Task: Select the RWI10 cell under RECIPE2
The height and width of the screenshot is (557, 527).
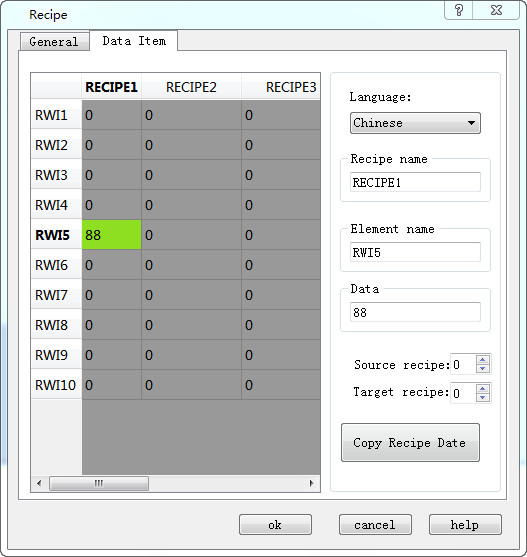Action: pos(191,385)
